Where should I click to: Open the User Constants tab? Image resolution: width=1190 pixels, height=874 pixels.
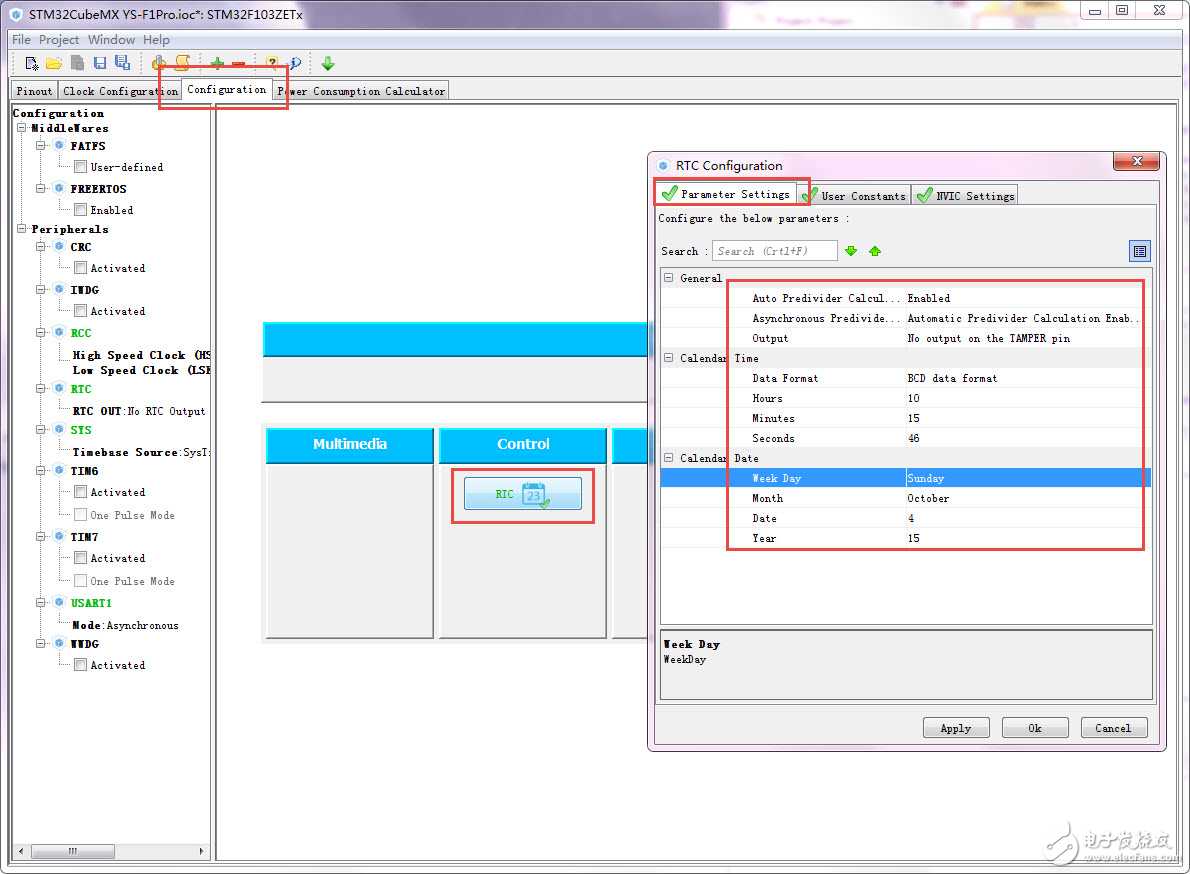point(856,196)
